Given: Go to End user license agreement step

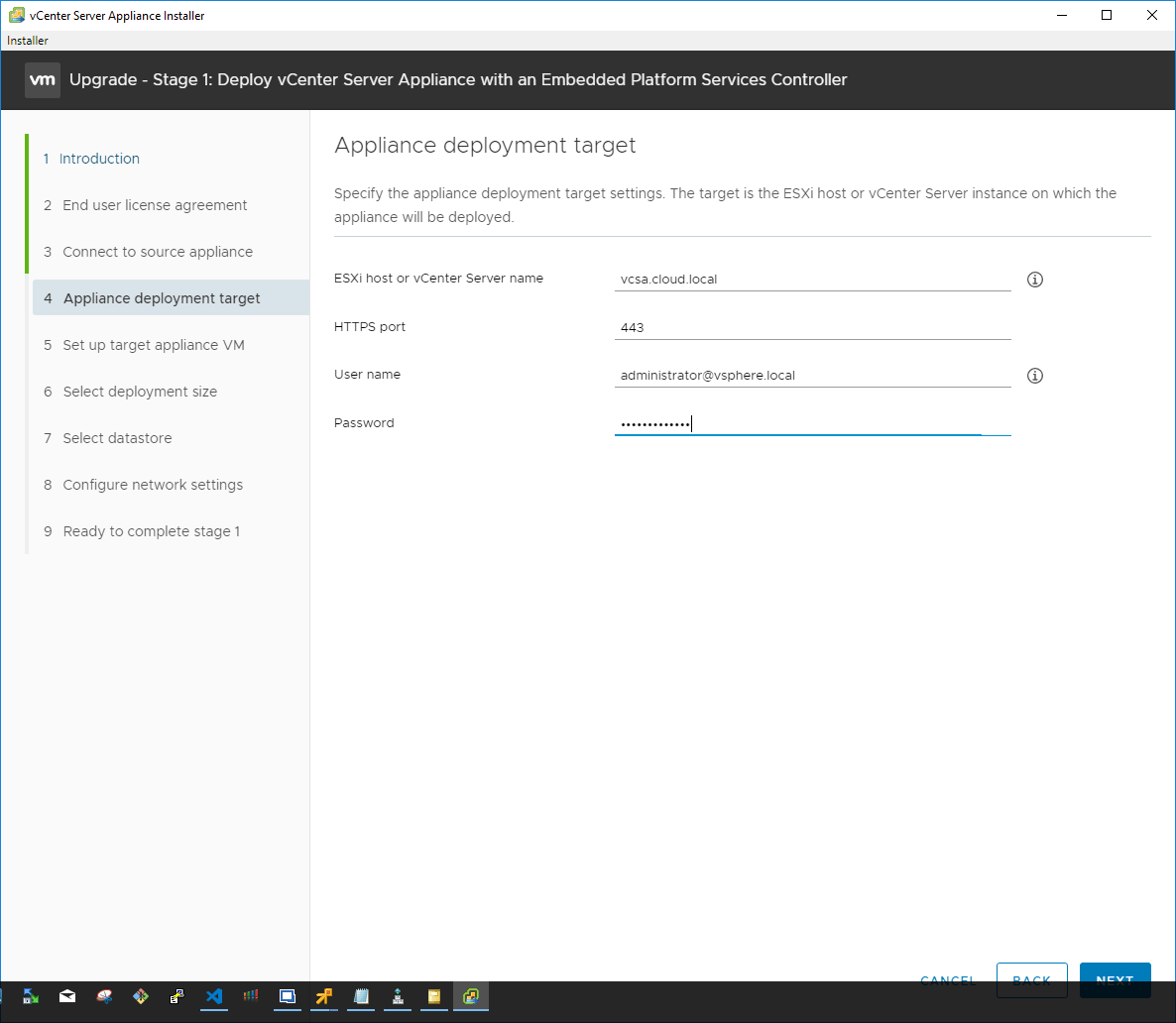Looking at the screenshot, I should coord(146,205).
